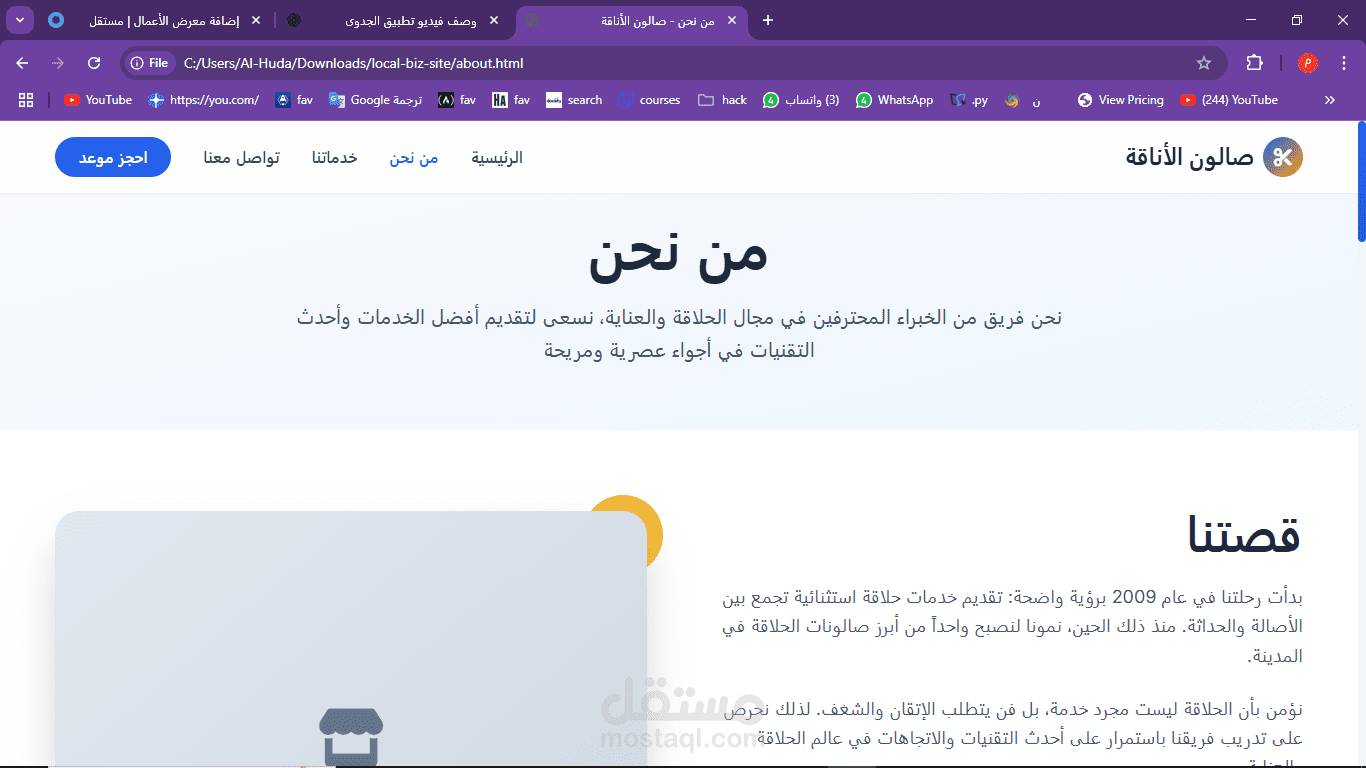
Task: Open the تواصل معنا nav link
Action: [x=241, y=158]
